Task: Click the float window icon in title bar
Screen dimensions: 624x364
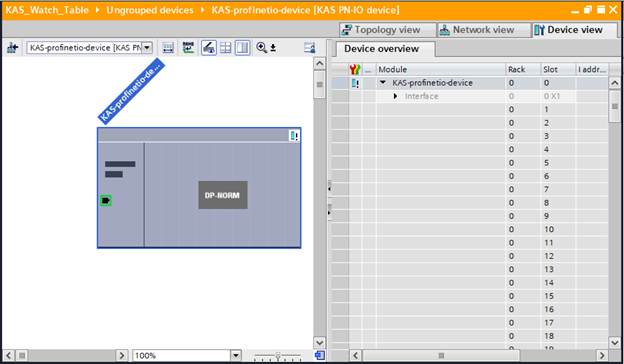Action: tap(588, 10)
